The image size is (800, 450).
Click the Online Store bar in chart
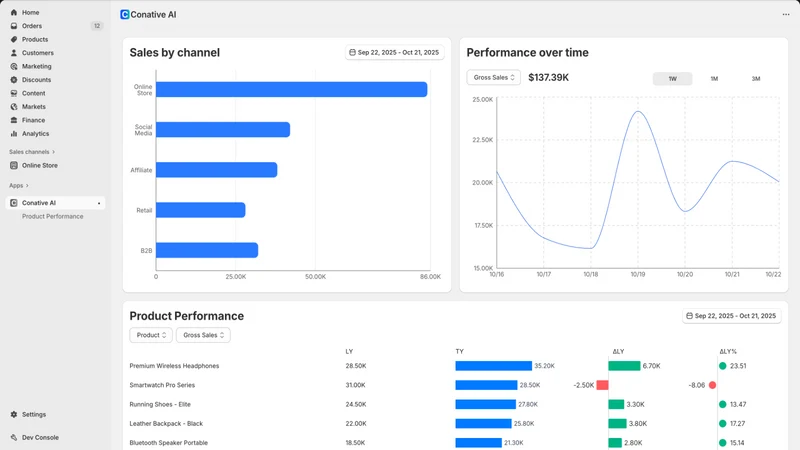291,89
